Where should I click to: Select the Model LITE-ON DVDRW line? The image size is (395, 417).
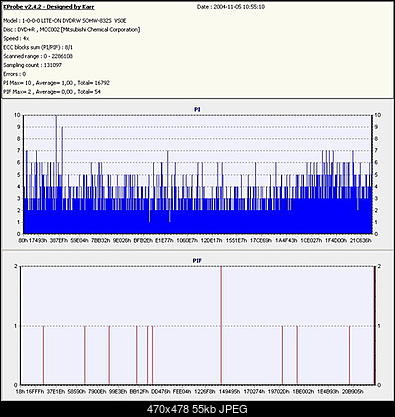tap(65, 21)
